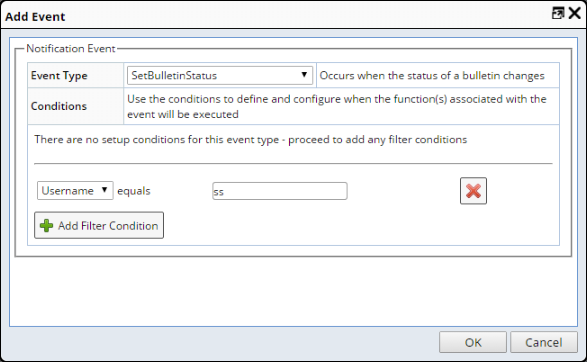The width and height of the screenshot is (587, 362).
Task: Click the equals operator text
Action: [x=134, y=191]
